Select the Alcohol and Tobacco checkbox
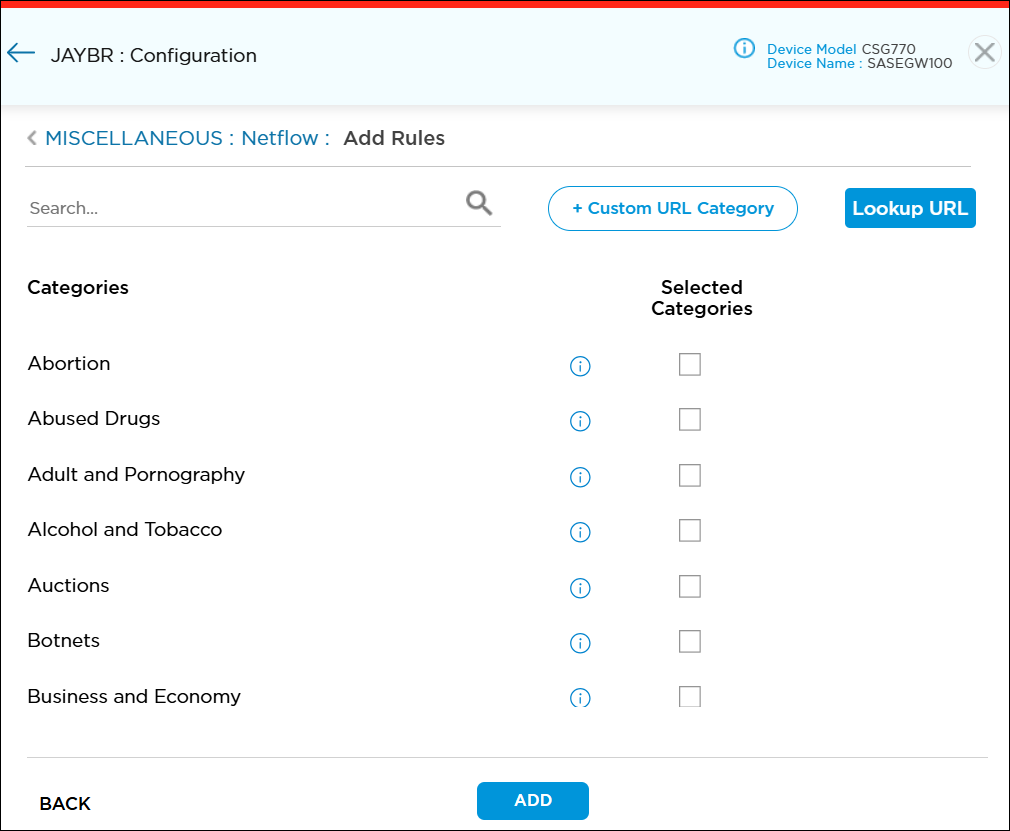Viewport: 1010px width, 831px height. [690, 530]
